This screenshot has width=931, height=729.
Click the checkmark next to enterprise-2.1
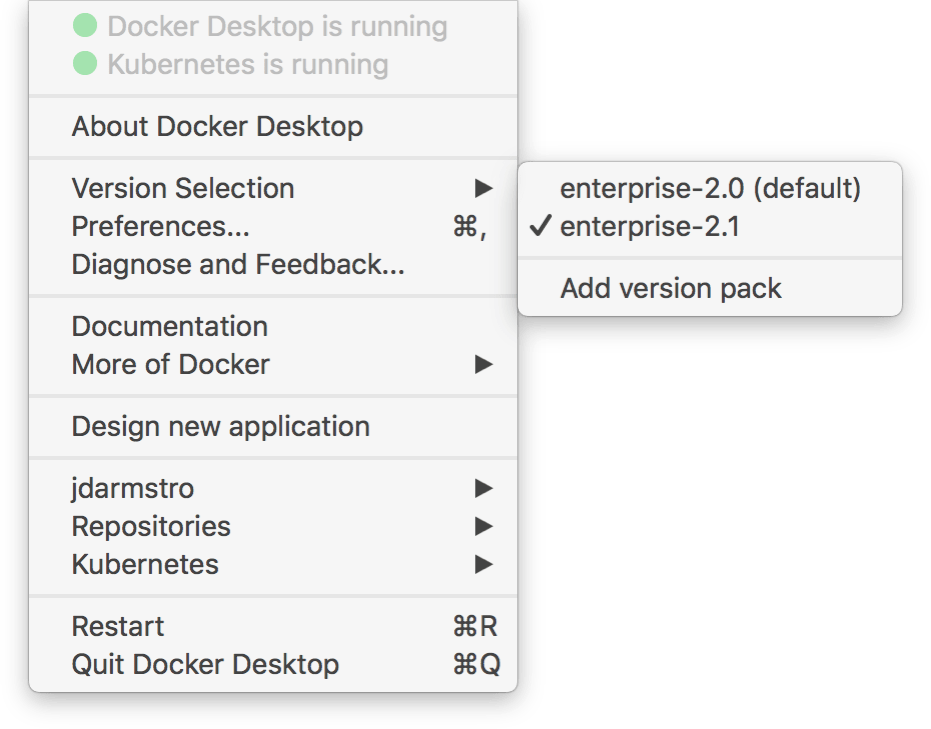click(540, 226)
